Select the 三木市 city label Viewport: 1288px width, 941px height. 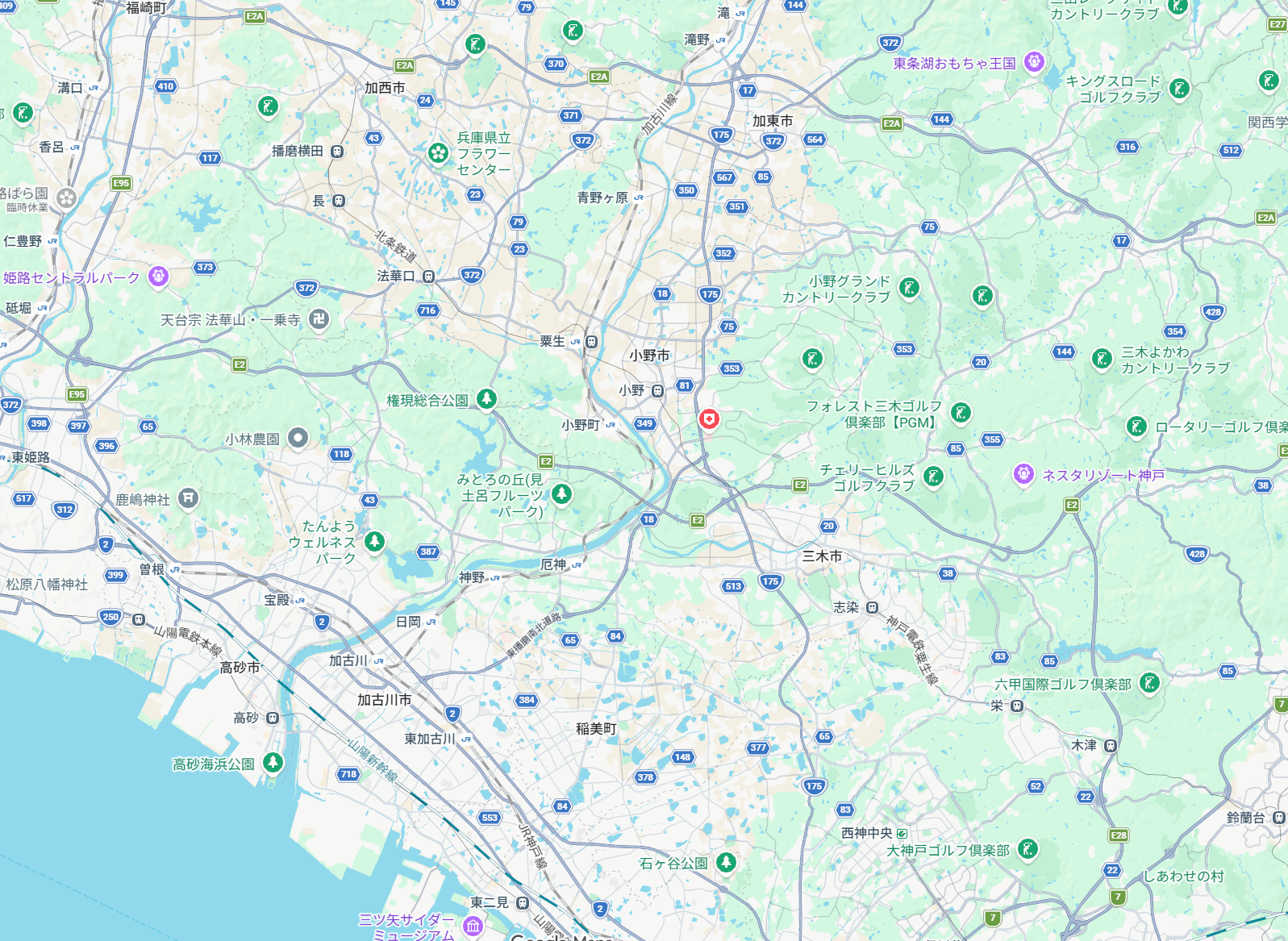822,556
